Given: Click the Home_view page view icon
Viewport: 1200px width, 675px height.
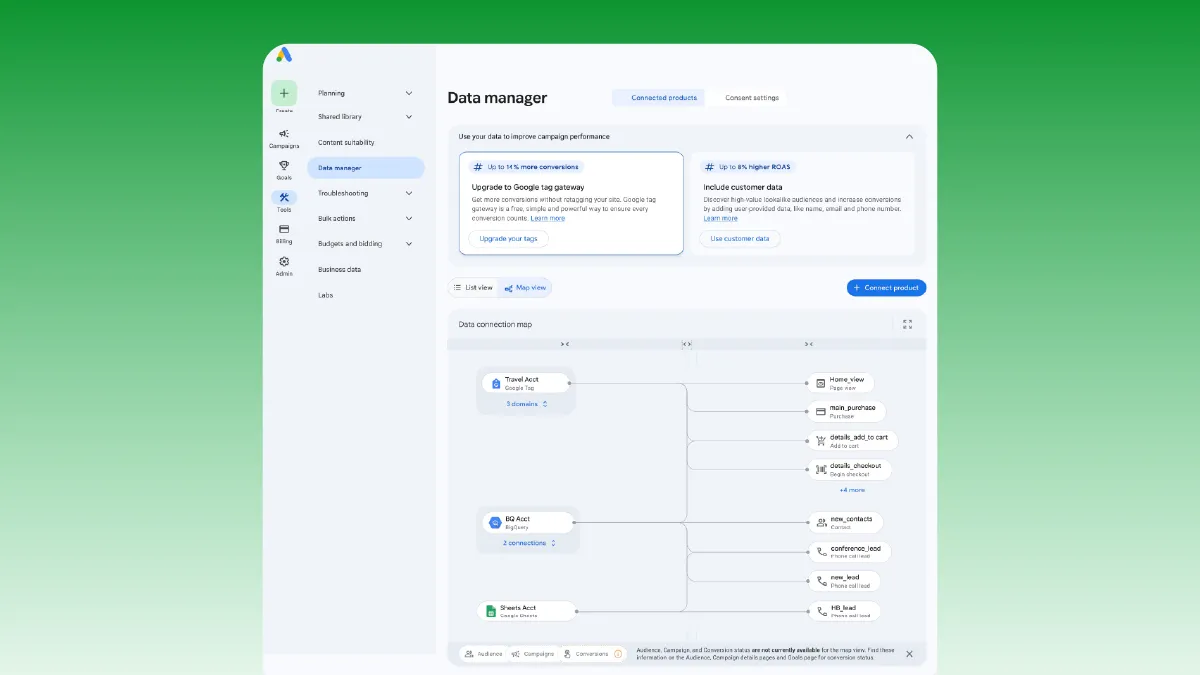Looking at the screenshot, I should coord(820,383).
